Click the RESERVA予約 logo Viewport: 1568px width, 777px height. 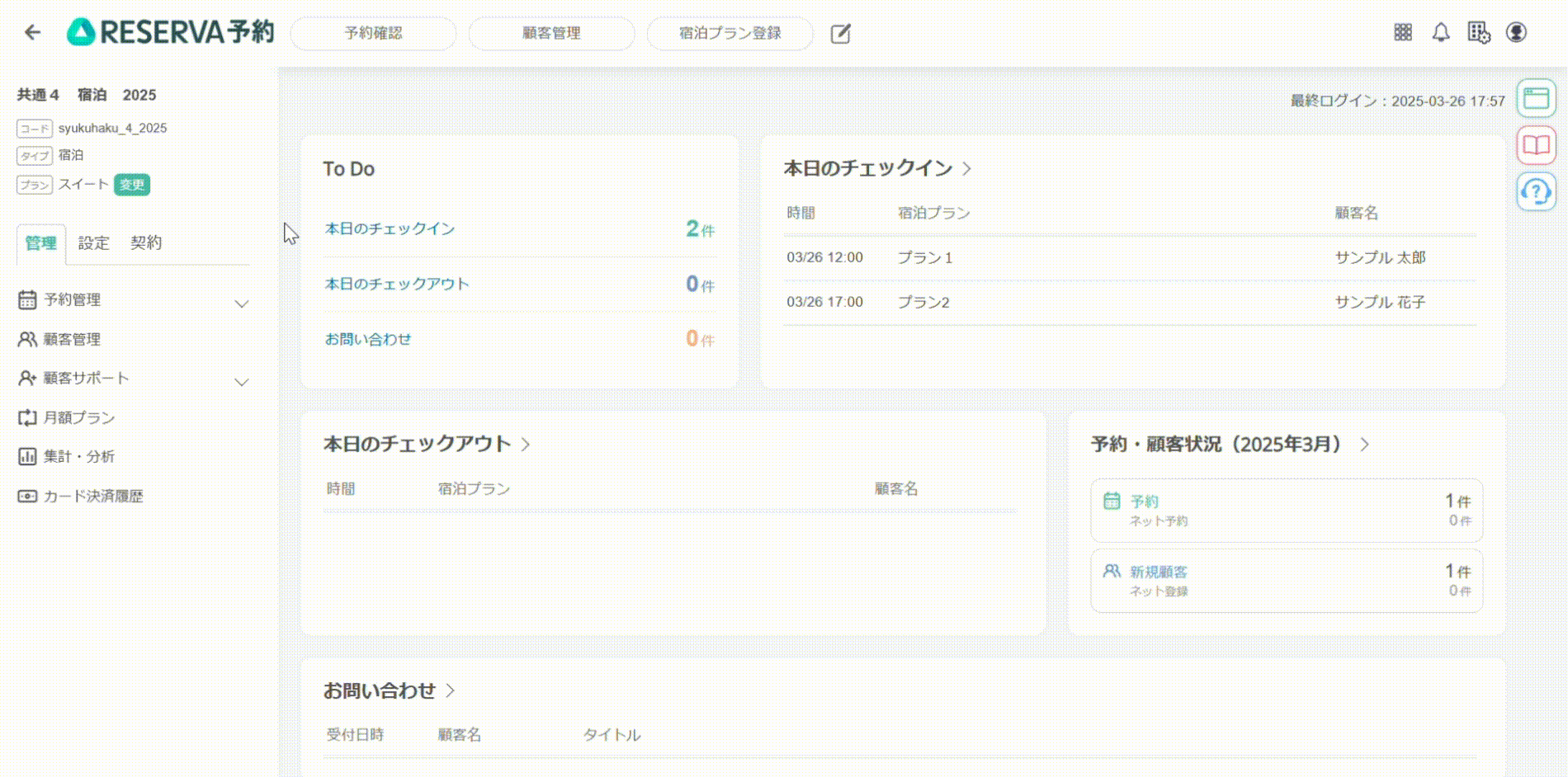click(x=170, y=32)
